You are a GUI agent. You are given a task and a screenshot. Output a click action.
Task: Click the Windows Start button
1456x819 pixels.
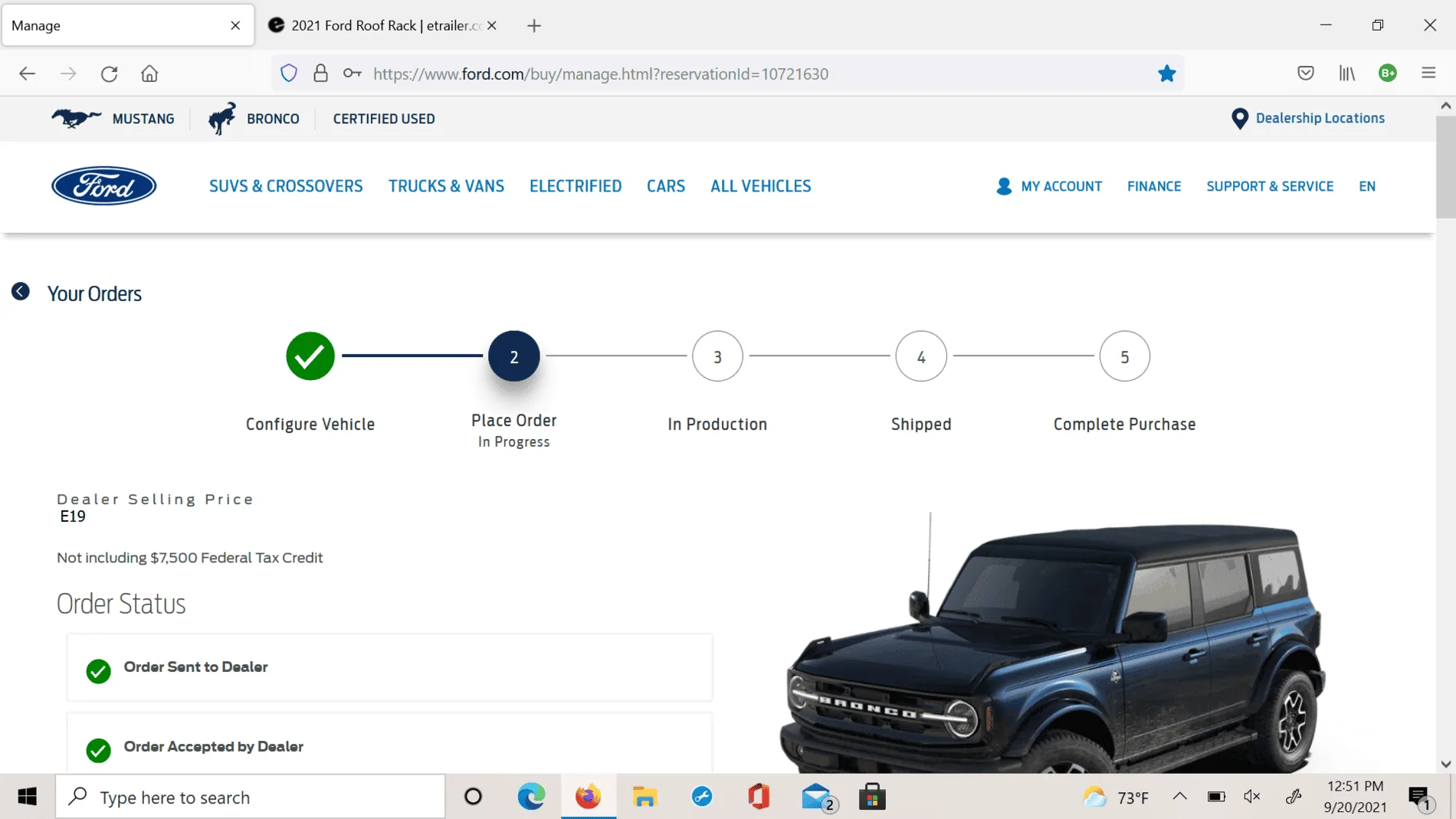[28, 797]
